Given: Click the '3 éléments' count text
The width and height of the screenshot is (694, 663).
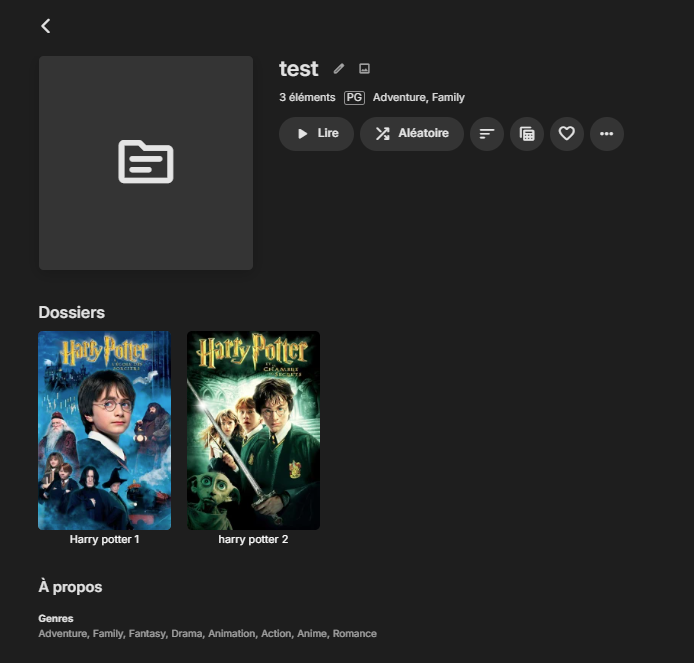Looking at the screenshot, I should coord(307,97).
